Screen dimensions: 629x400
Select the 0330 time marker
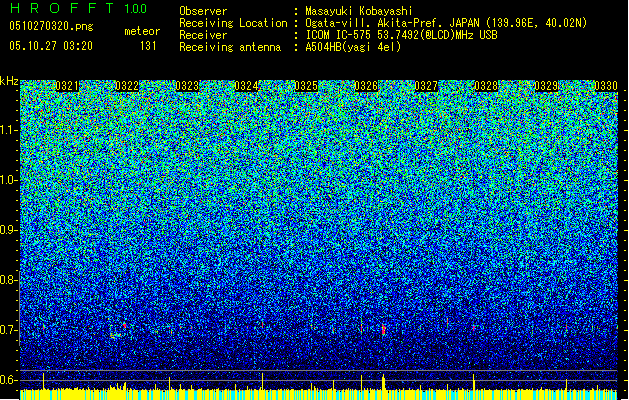[606, 86]
